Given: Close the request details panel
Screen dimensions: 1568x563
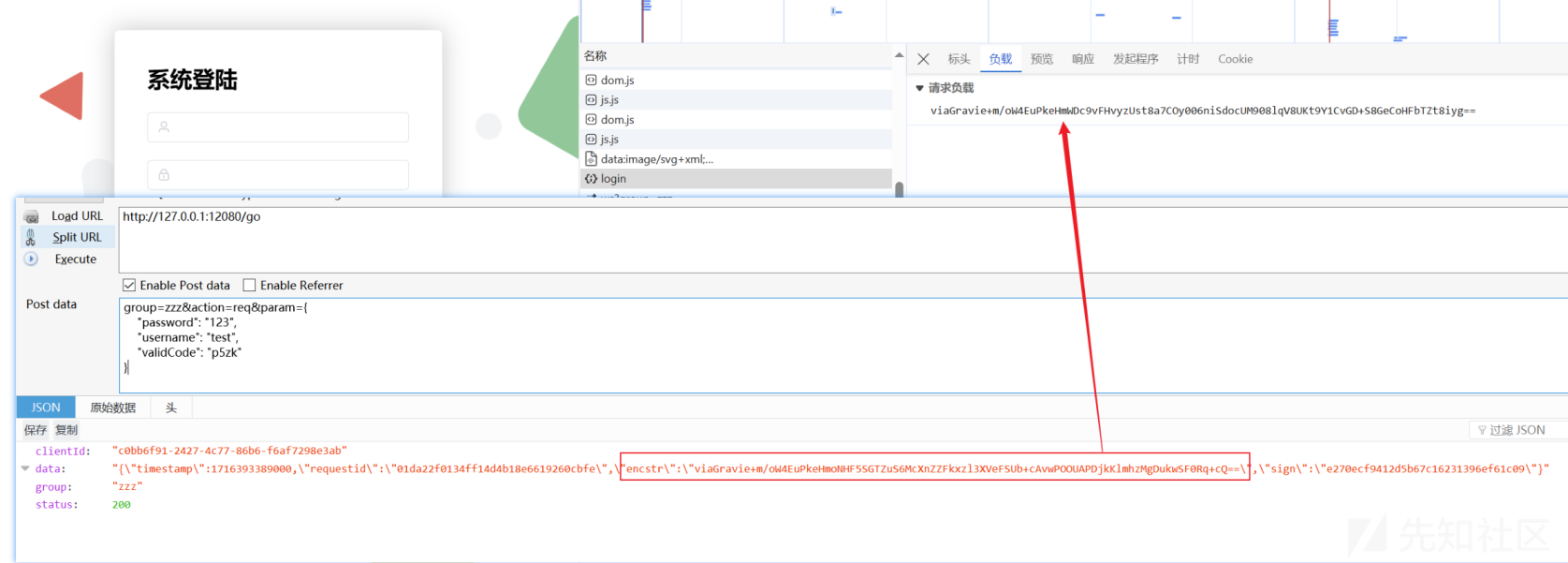Looking at the screenshot, I should pyautogui.click(x=923, y=59).
